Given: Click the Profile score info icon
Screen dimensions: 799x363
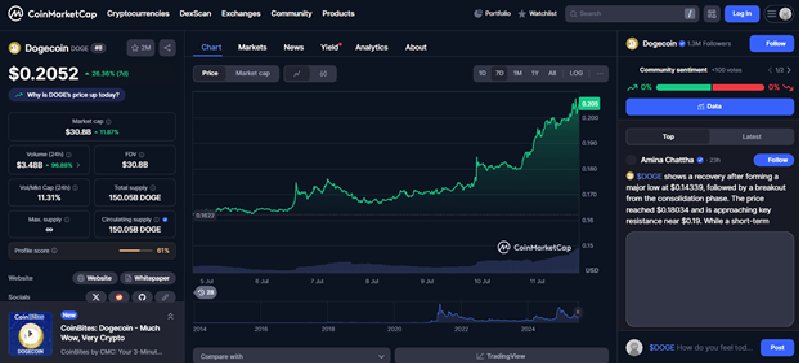Looking at the screenshot, I should coord(55,251).
